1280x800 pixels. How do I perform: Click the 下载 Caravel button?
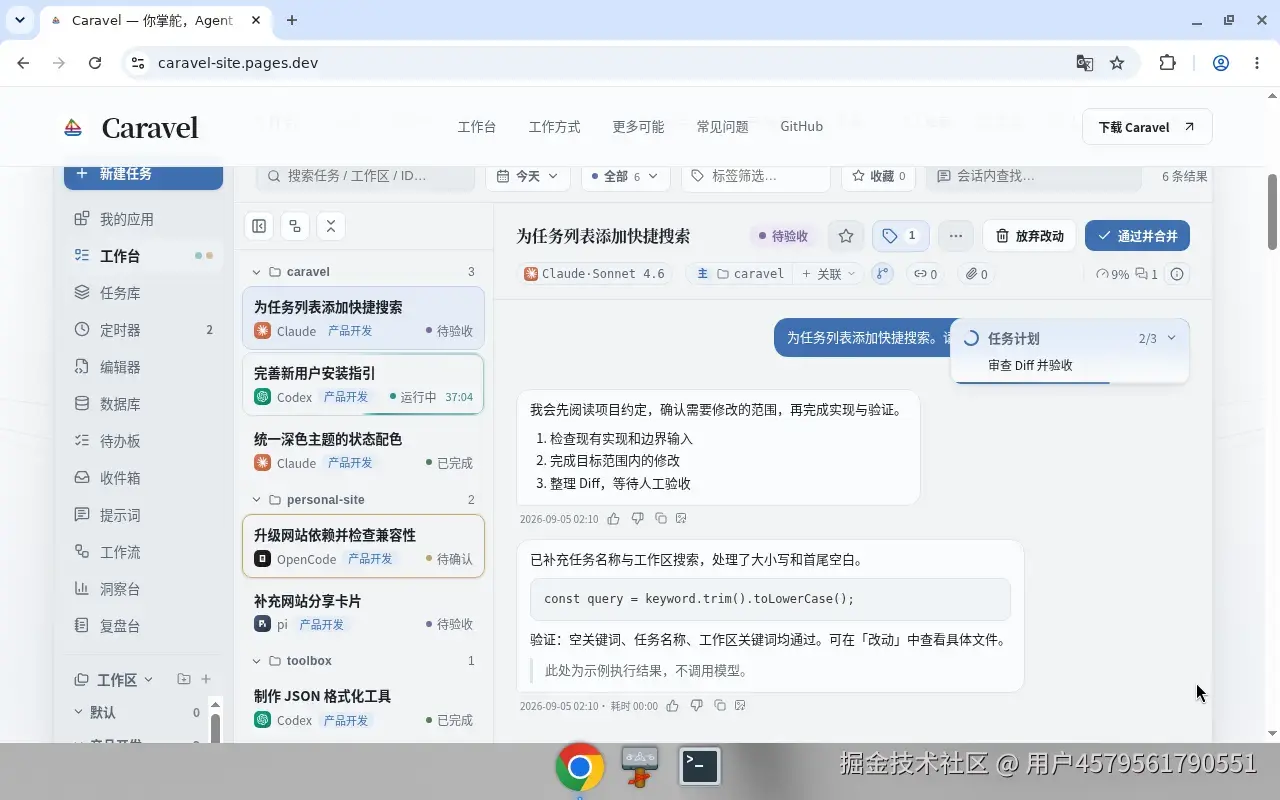[x=1147, y=127]
